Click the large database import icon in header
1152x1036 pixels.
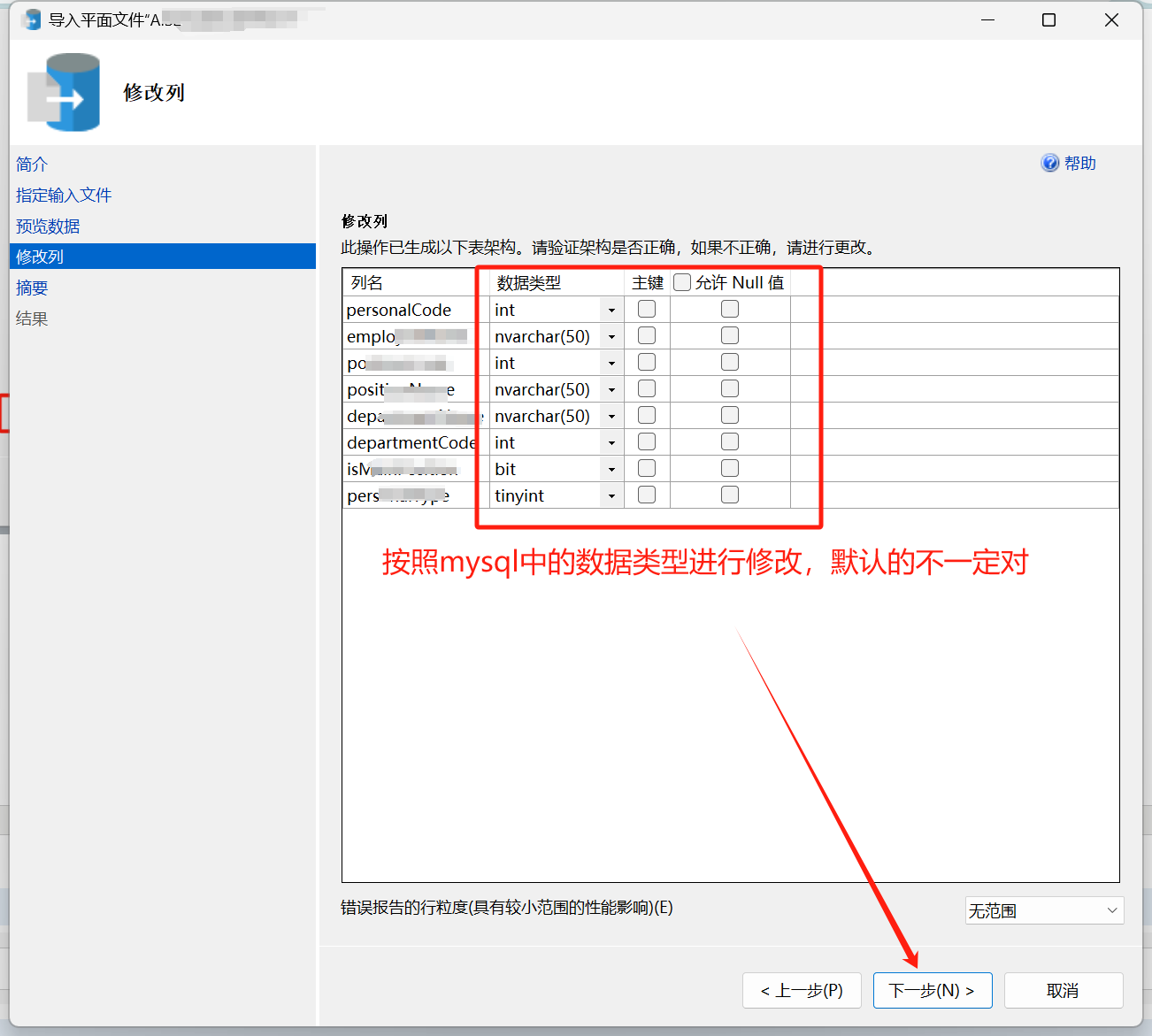click(64, 92)
